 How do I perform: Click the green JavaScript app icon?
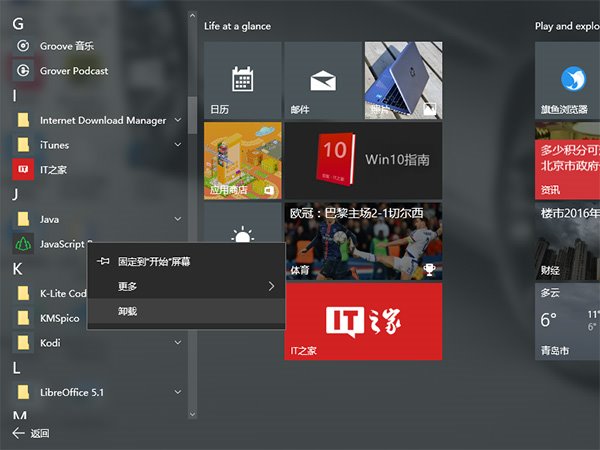pos(23,244)
